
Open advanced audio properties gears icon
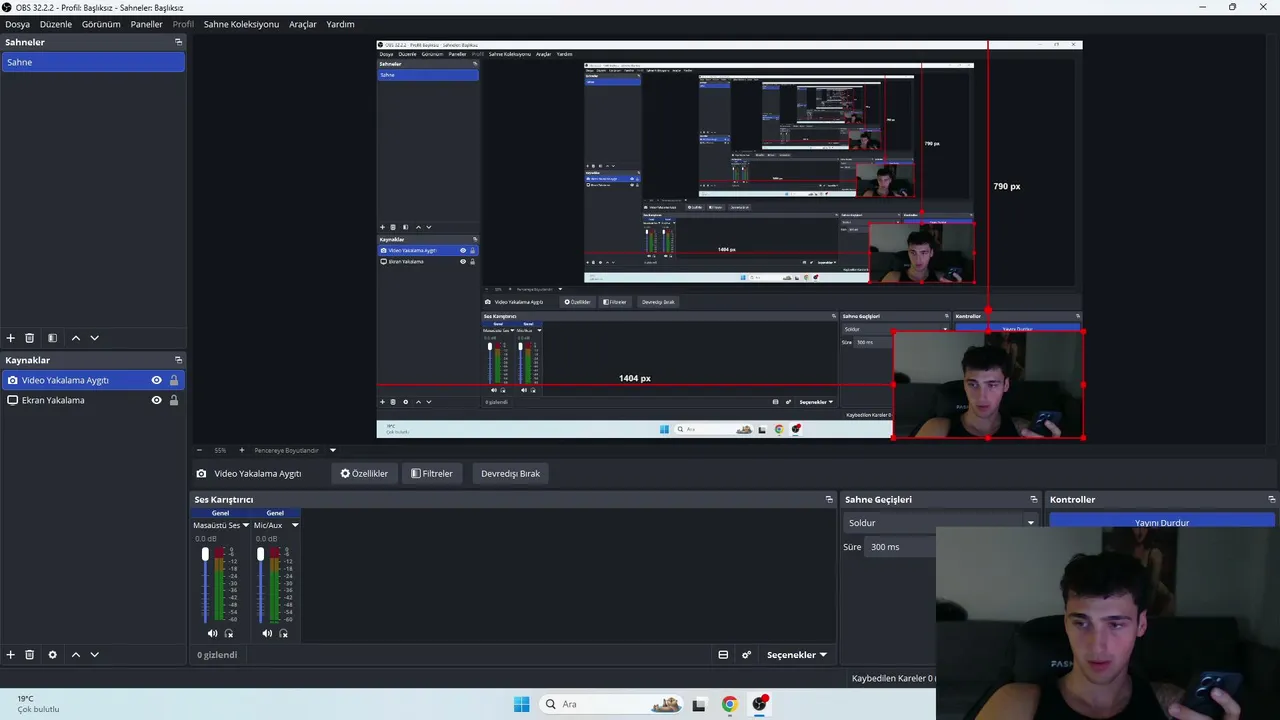pyautogui.click(x=746, y=655)
